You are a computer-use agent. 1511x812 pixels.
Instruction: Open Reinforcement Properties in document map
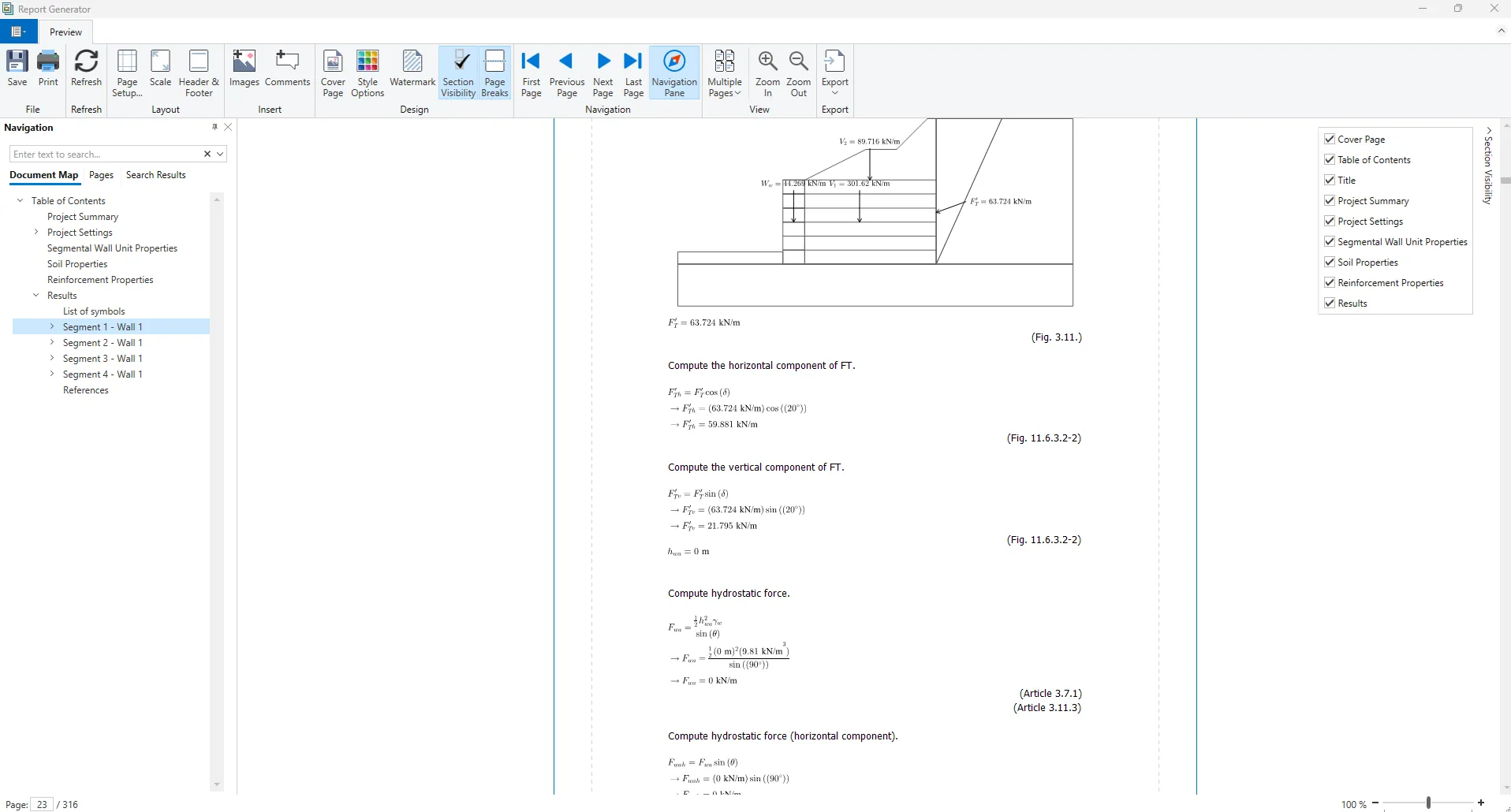pyautogui.click(x=100, y=280)
